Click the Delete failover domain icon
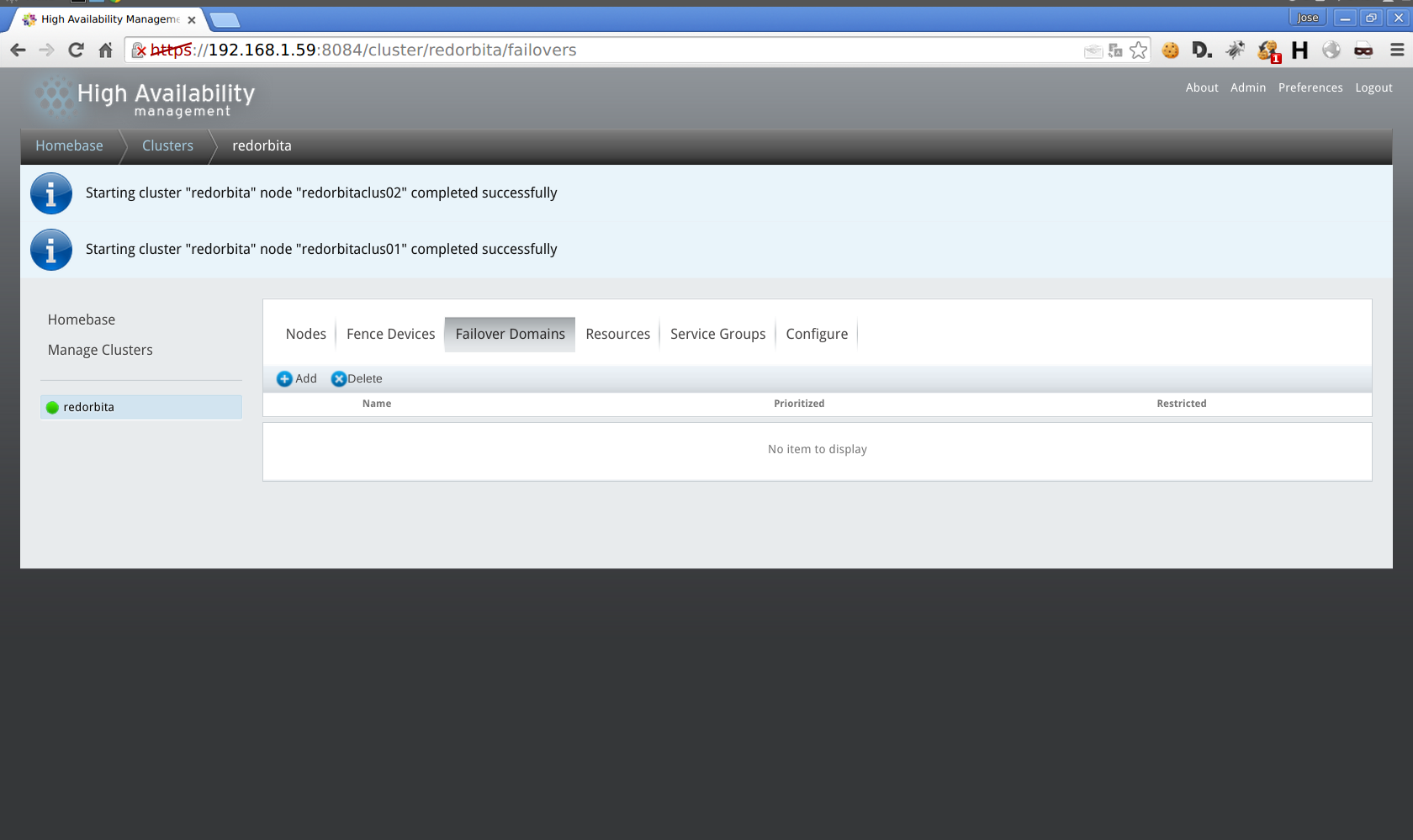Image resolution: width=1413 pixels, height=840 pixels. click(339, 379)
